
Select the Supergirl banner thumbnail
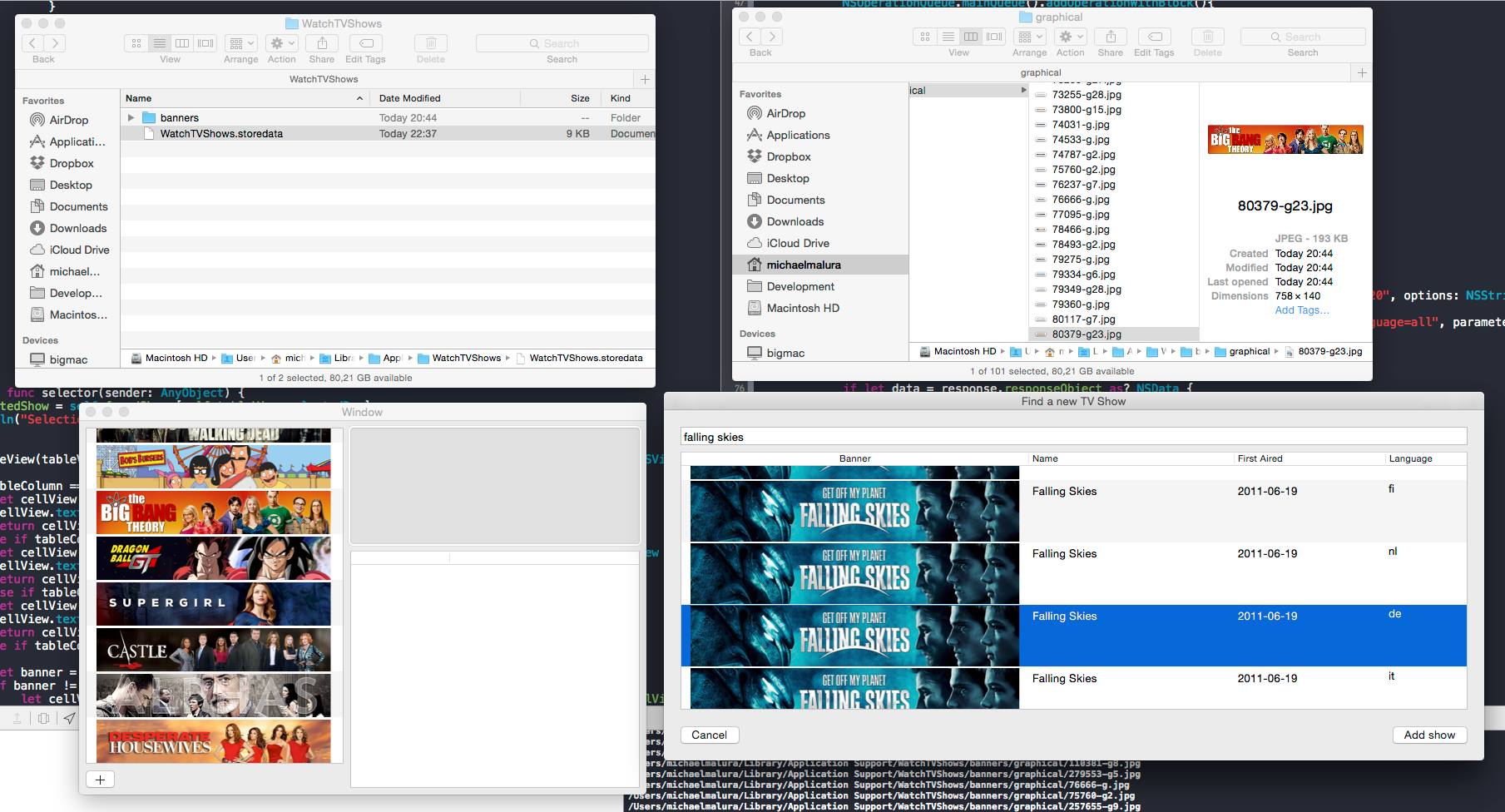[213, 603]
